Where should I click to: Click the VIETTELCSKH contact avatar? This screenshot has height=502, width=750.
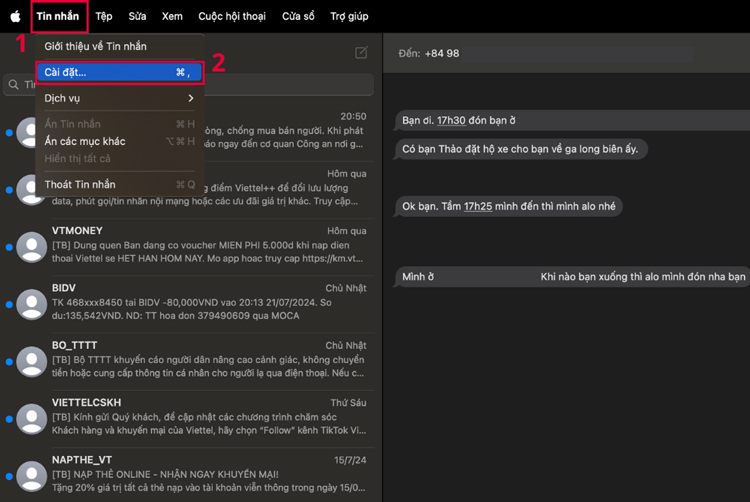click(x=32, y=419)
